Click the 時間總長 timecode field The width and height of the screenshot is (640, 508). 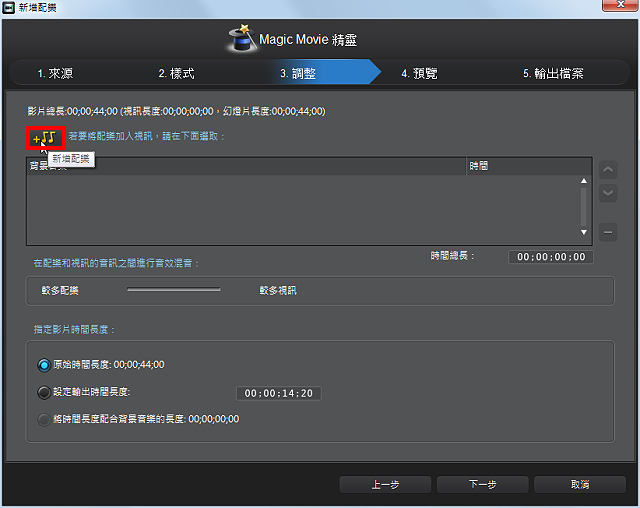551,257
